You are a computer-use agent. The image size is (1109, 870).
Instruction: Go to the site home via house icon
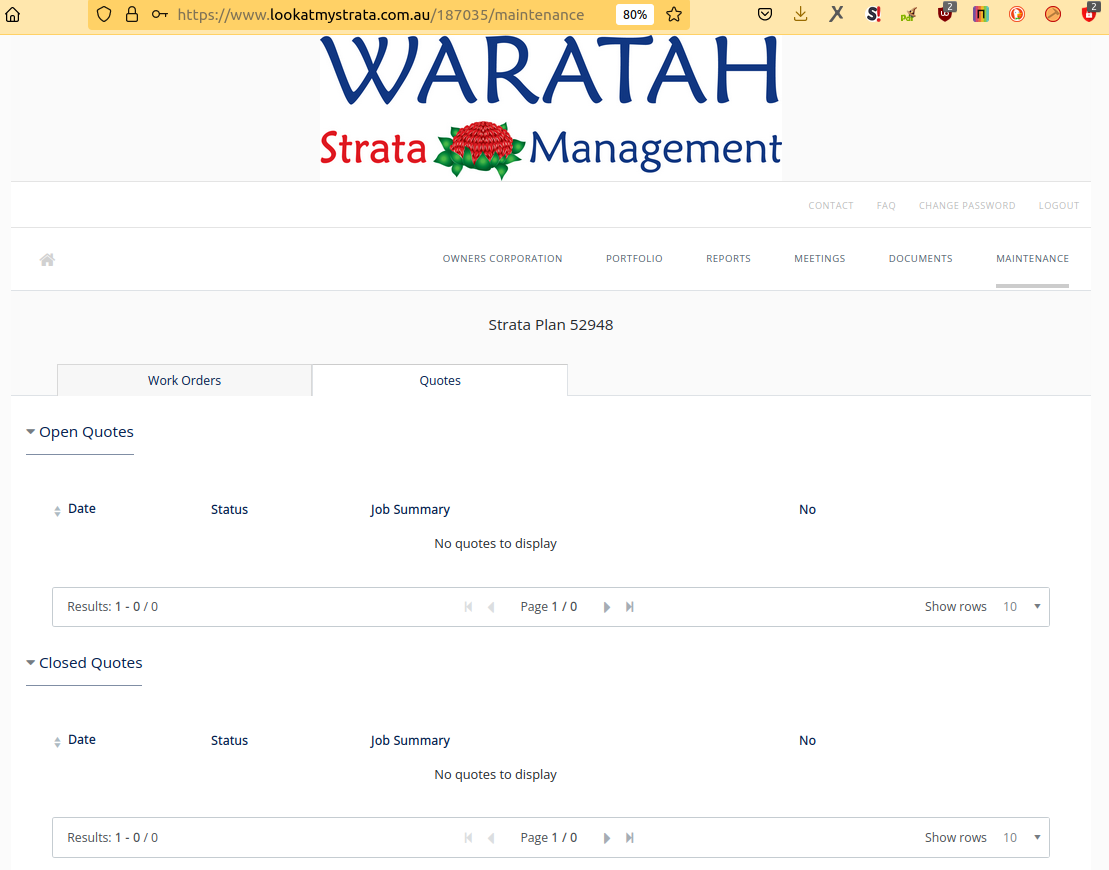point(47,260)
